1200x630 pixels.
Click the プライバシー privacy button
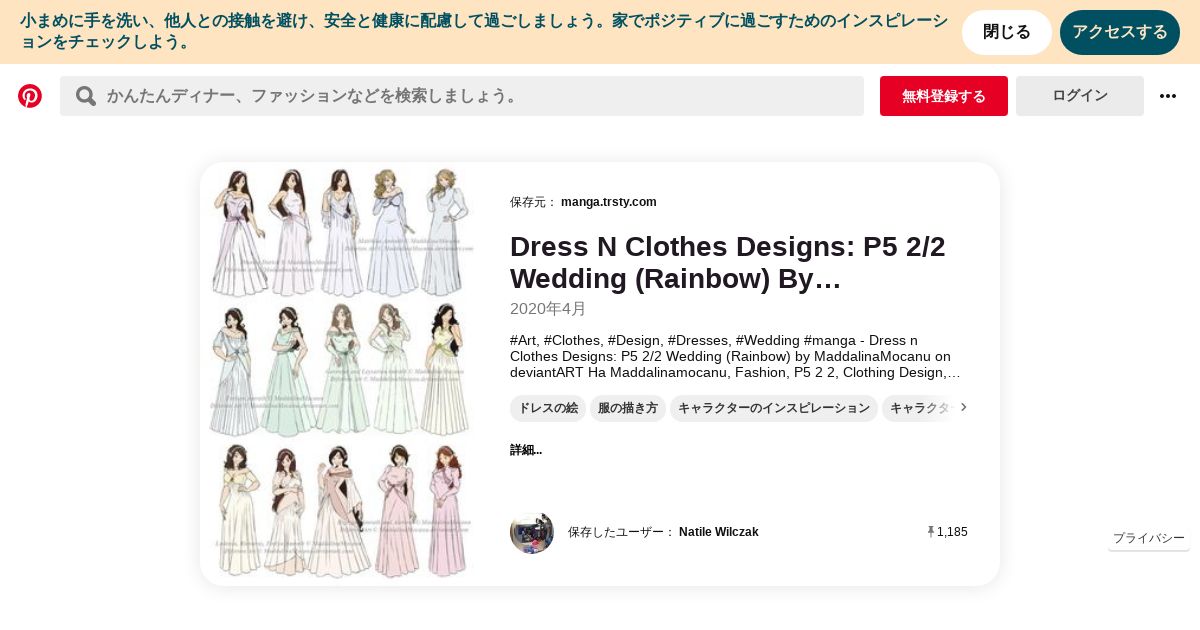coord(1149,538)
